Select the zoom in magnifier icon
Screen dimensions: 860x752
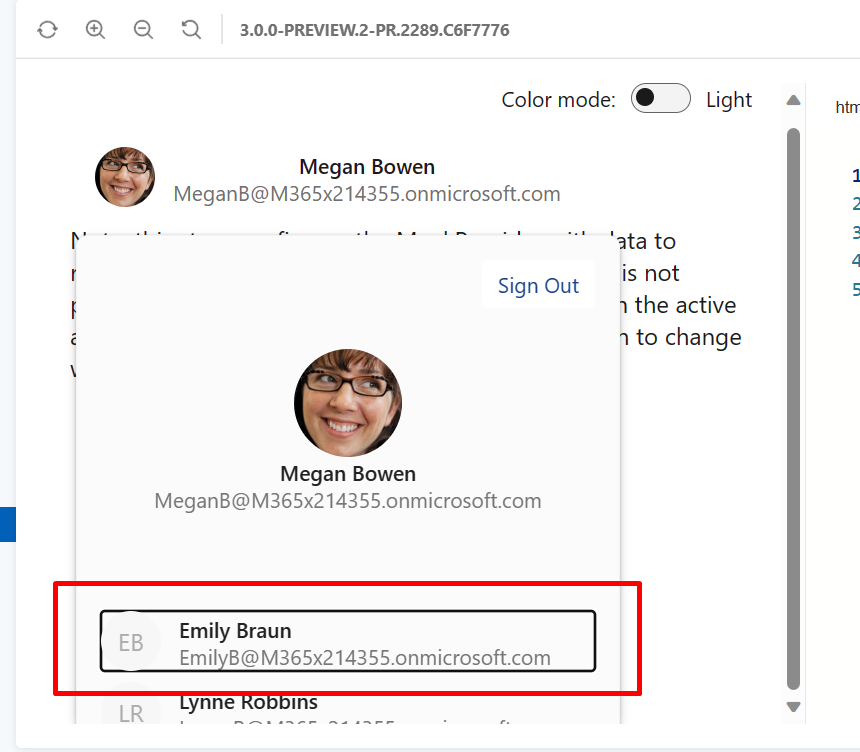[95, 29]
